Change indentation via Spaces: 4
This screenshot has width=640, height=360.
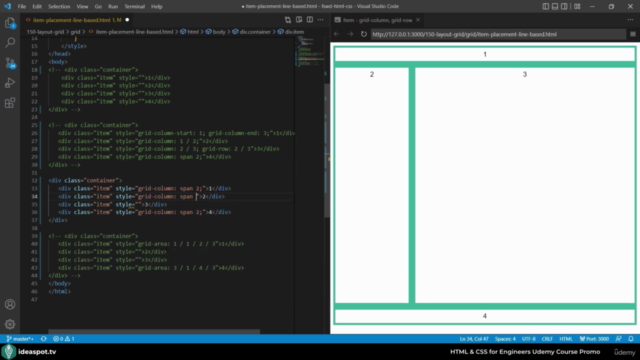coord(505,339)
